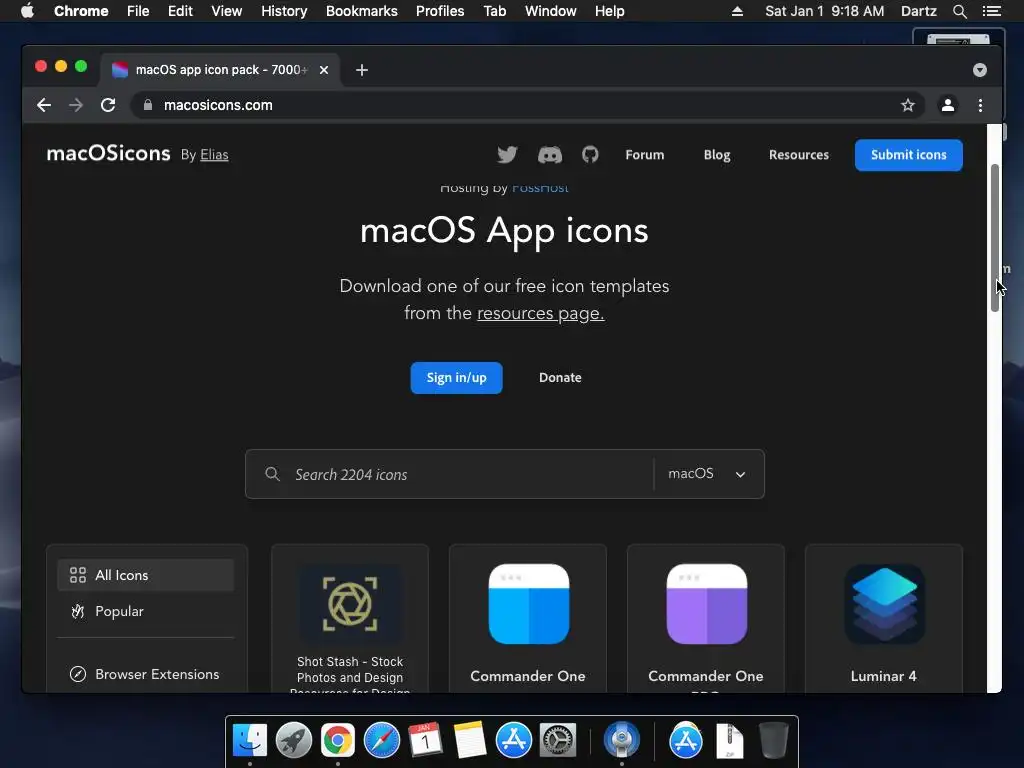Click the macOSicons logo text
The image size is (1024, 768).
pyautogui.click(x=108, y=153)
